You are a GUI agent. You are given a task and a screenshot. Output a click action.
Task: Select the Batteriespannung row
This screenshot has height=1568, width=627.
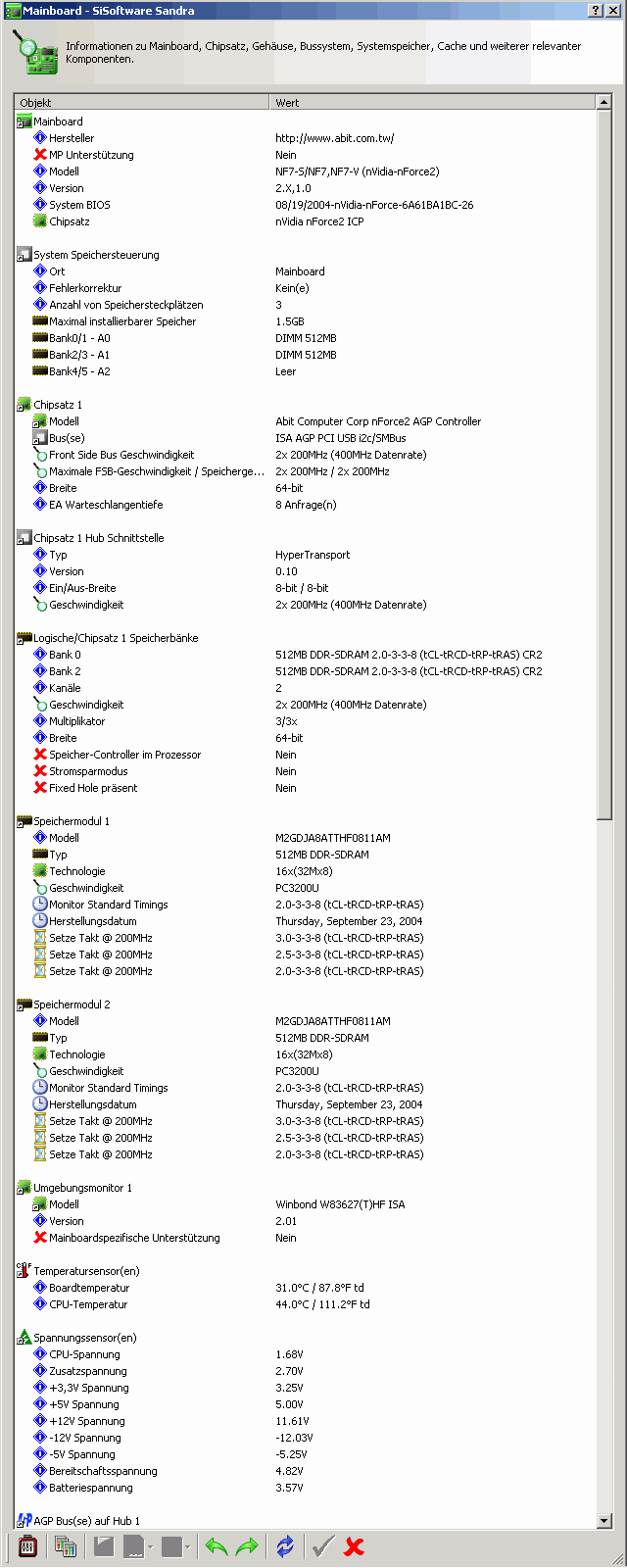click(305, 1488)
